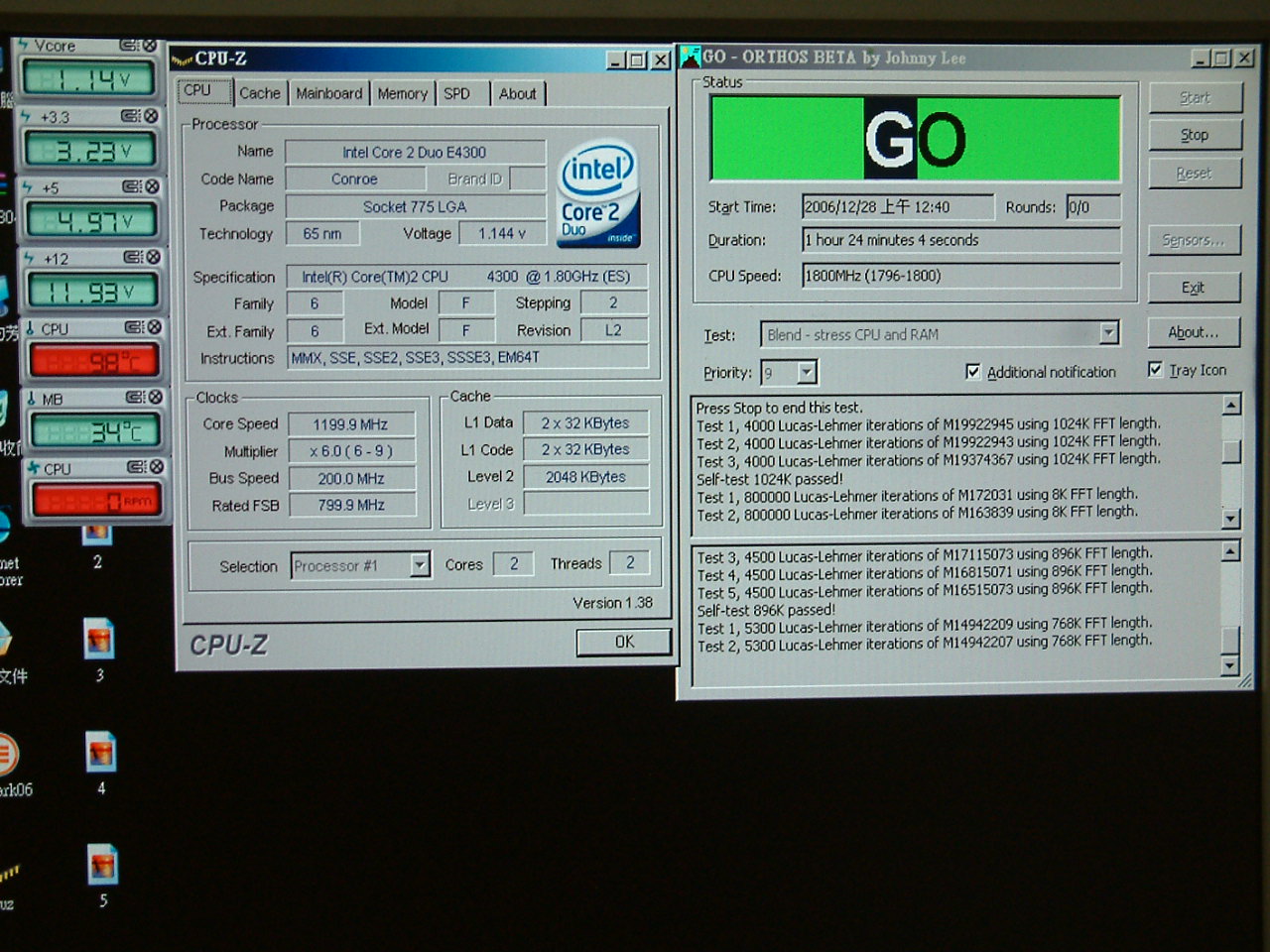Open the Test type dropdown in ORTHOS
This screenshot has height=952, width=1270.
(1108, 334)
